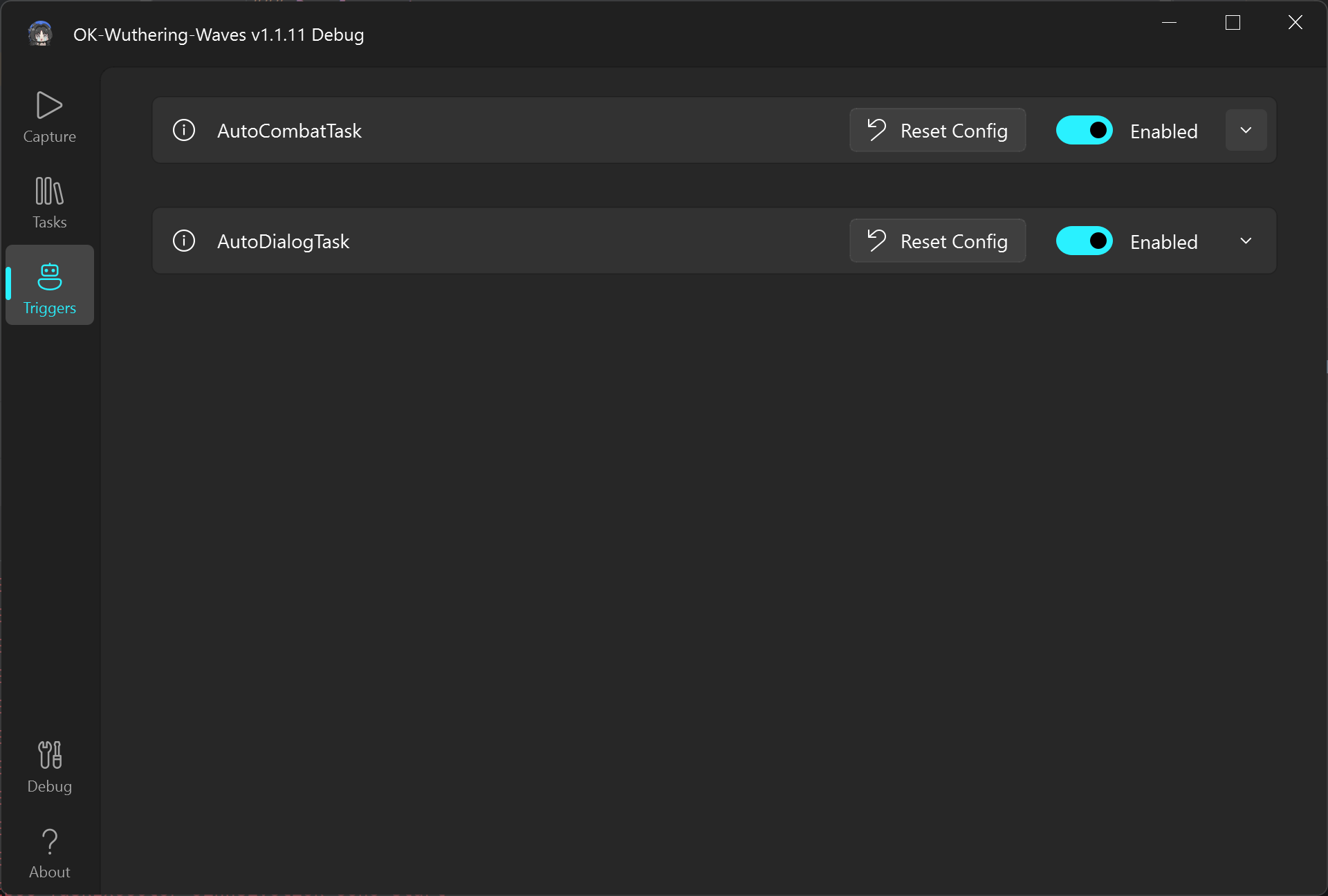
Task: Disable the AutoDialogTask toggle switch
Action: coord(1084,241)
